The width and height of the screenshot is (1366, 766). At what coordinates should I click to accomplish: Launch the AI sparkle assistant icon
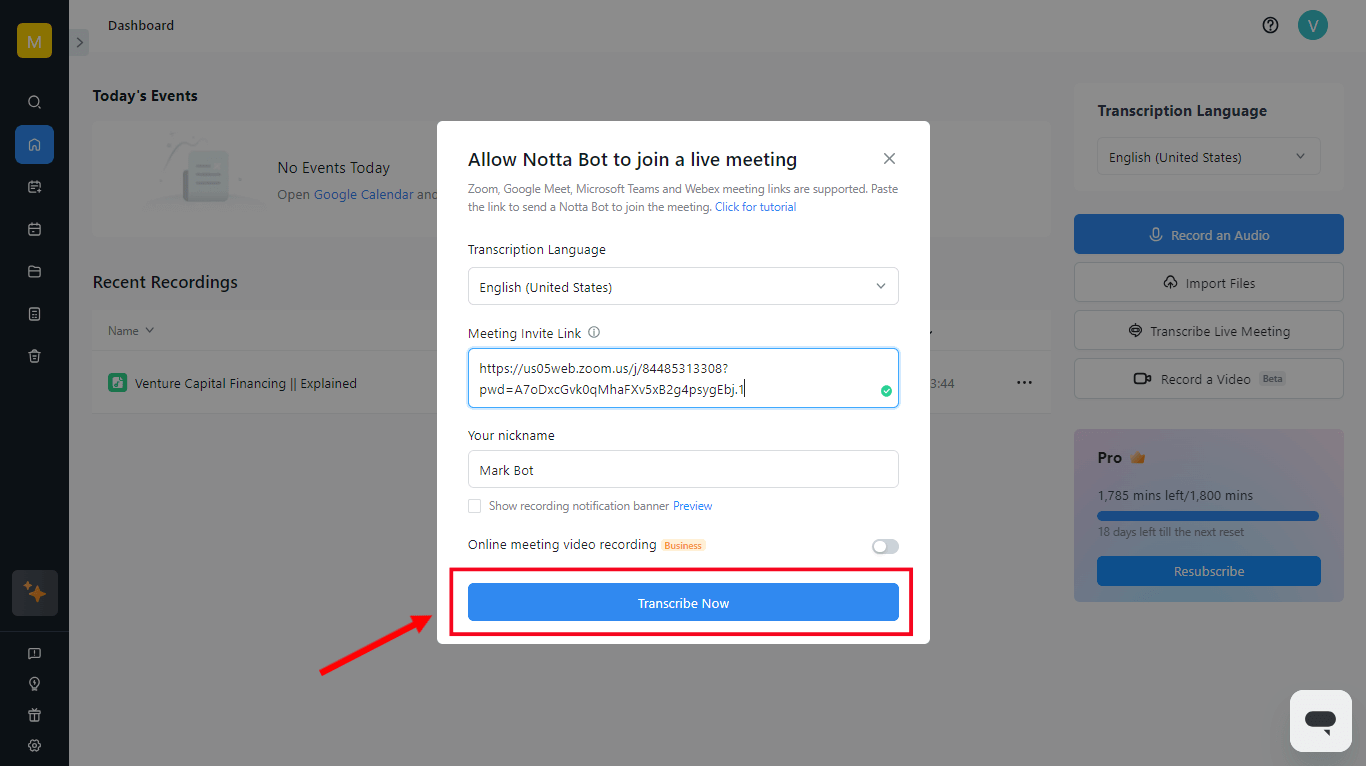[x=35, y=593]
